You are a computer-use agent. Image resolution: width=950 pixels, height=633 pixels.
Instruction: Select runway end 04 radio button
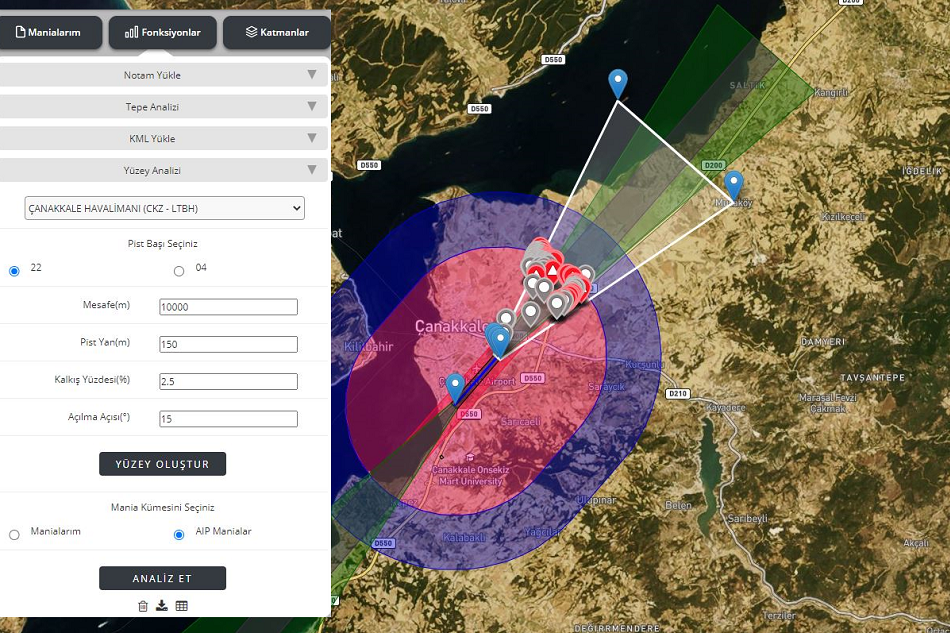click(179, 271)
